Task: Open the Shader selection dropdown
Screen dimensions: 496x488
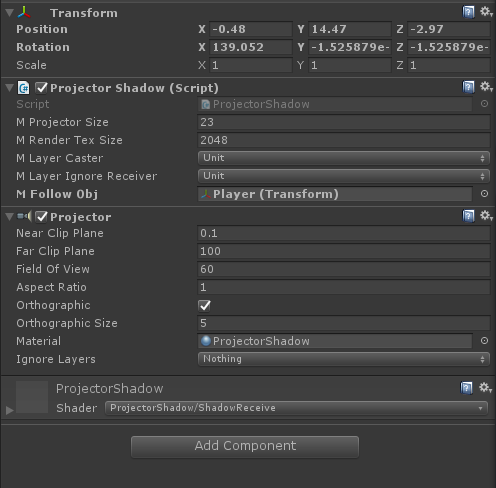Action: 296,408
